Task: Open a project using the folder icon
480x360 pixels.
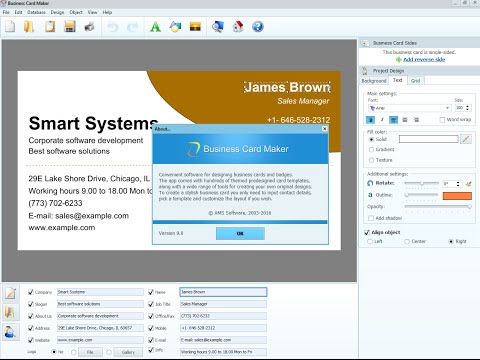Action: pyautogui.click(x=29, y=27)
